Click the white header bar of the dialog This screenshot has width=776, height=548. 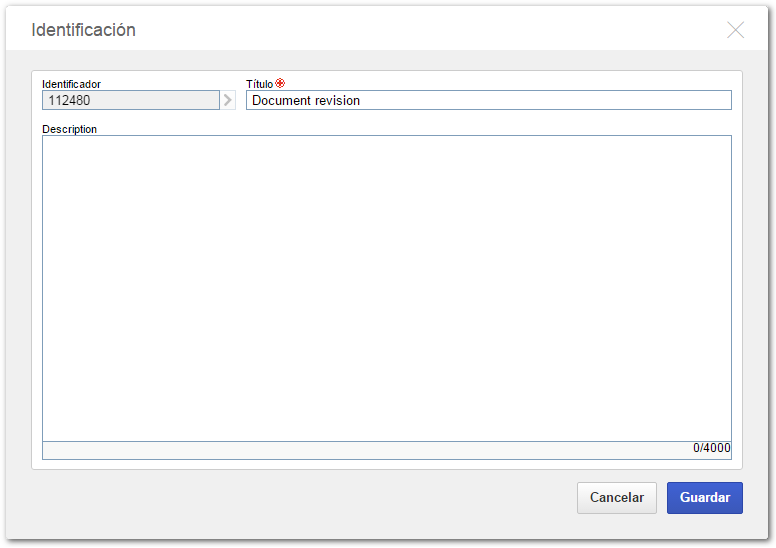(x=387, y=28)
